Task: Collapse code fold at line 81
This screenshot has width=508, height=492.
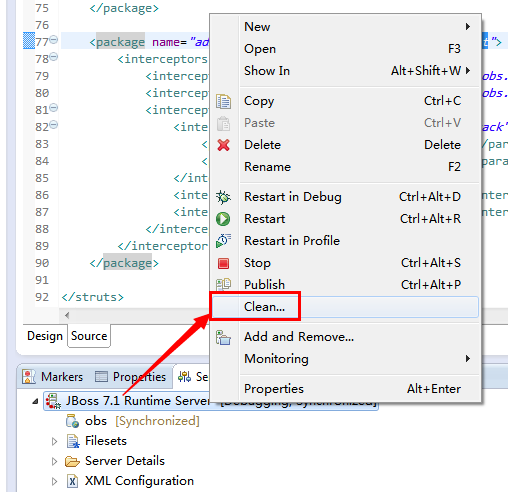Action: tap(54, 107)
